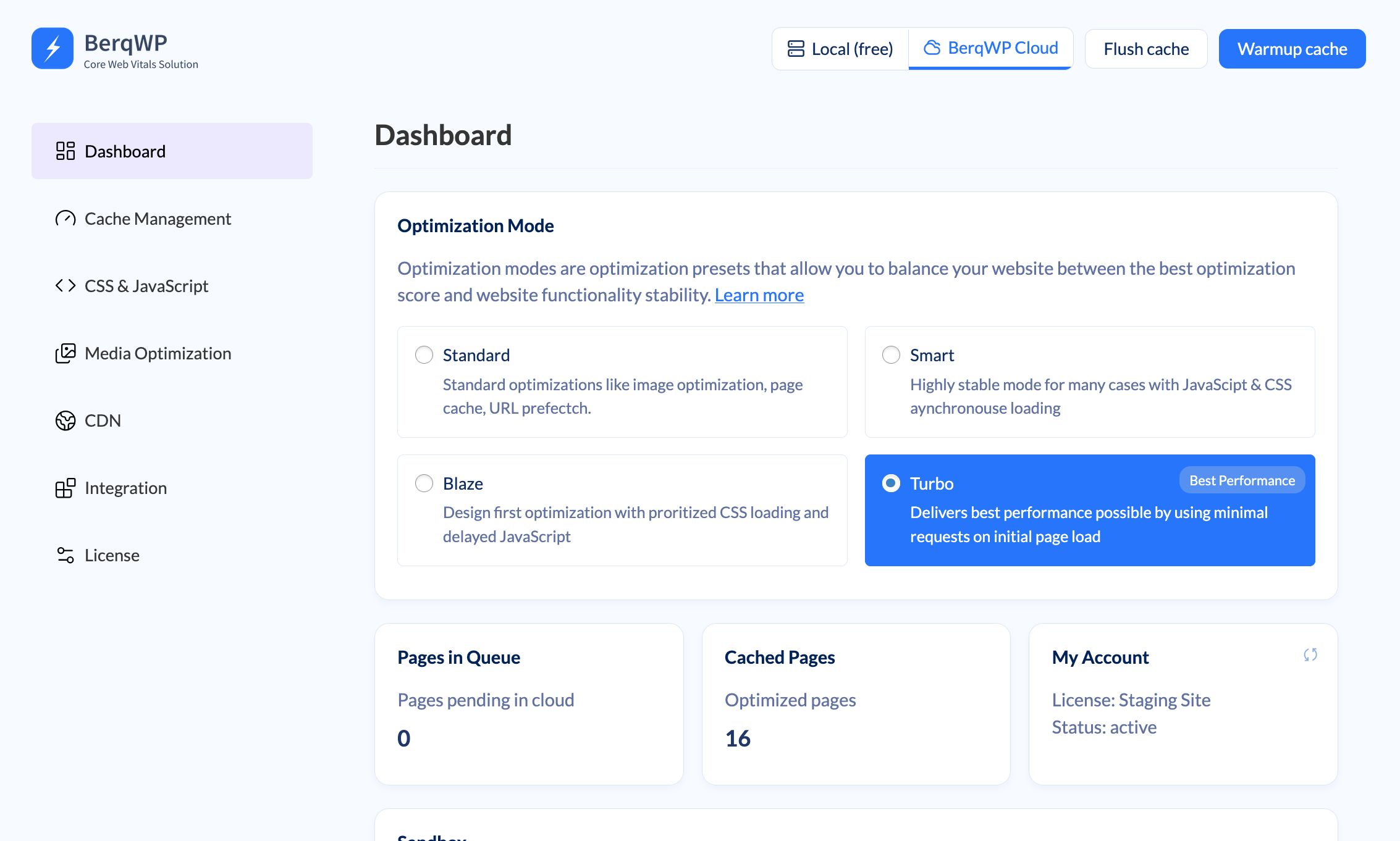Select the Smart optimization mode radio
The width and height of the screenshot is (1400, 841).
coord(891,355)
